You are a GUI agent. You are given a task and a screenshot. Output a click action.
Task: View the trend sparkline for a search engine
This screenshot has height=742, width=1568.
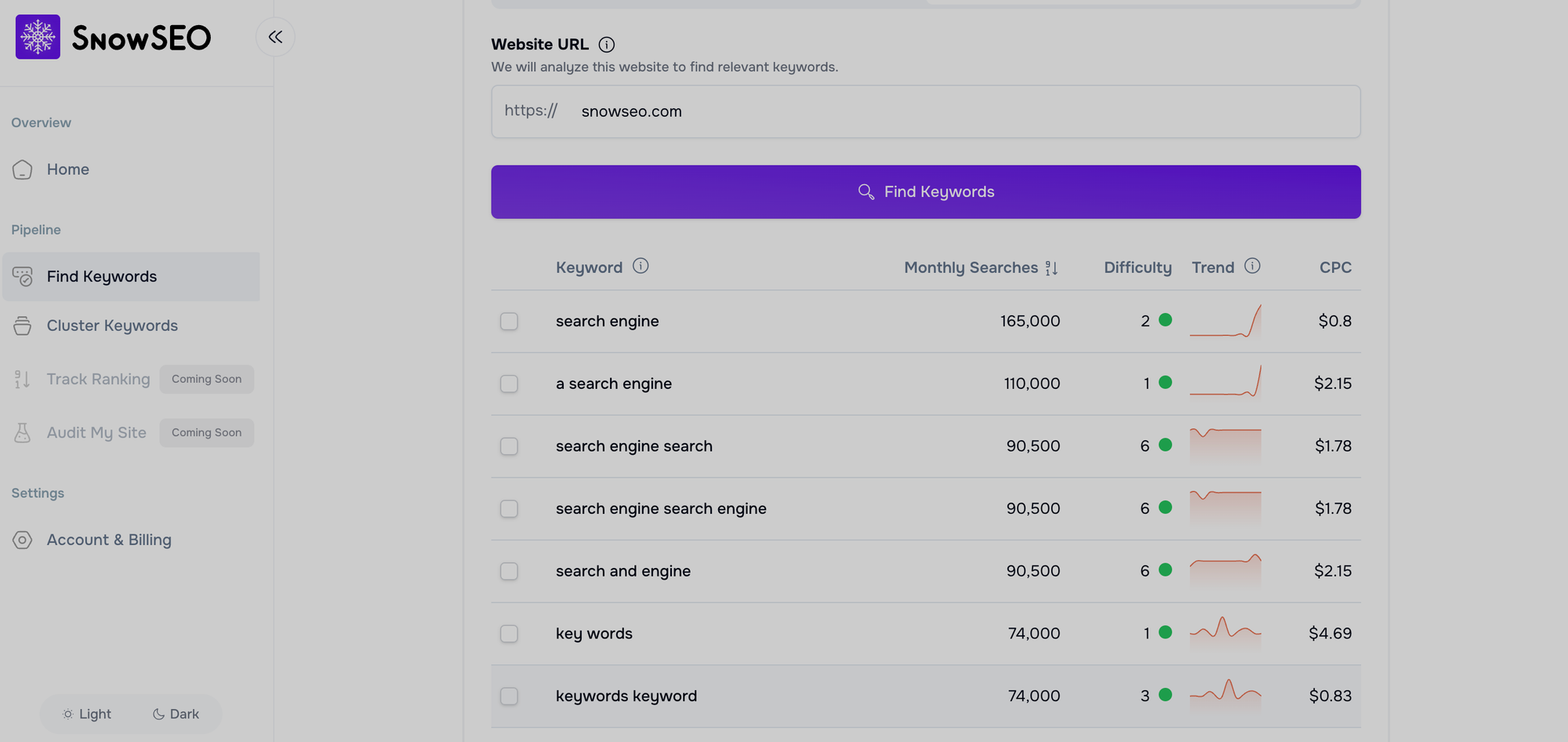pos(1225,384)
